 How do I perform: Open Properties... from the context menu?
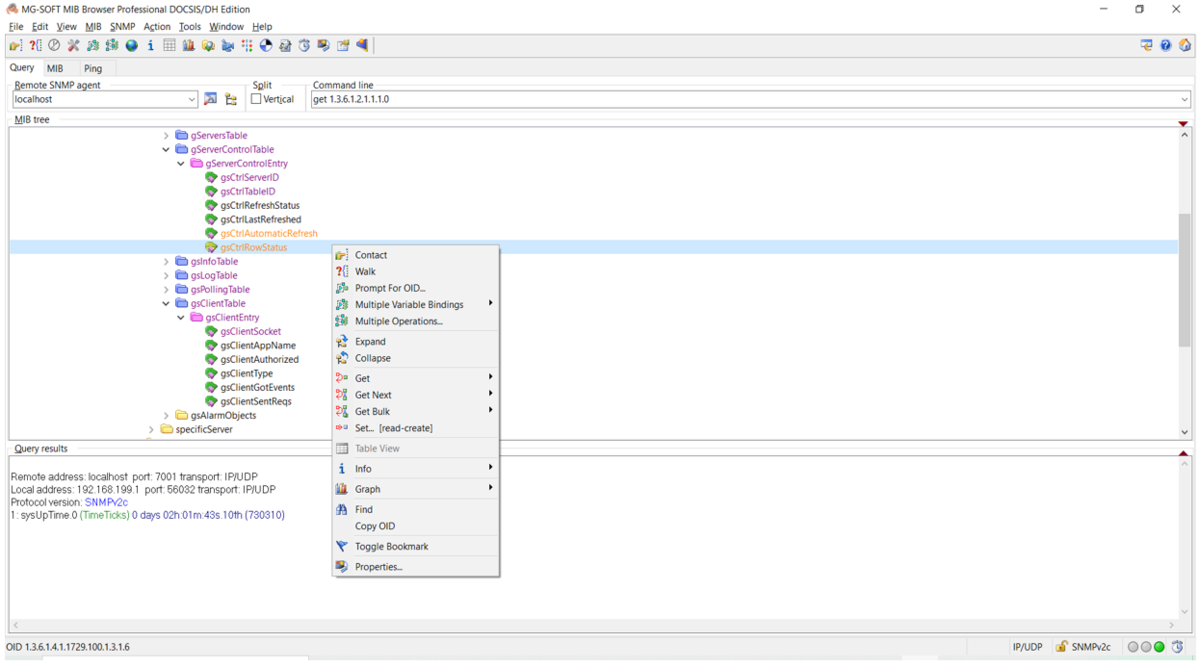coord(378,567)
